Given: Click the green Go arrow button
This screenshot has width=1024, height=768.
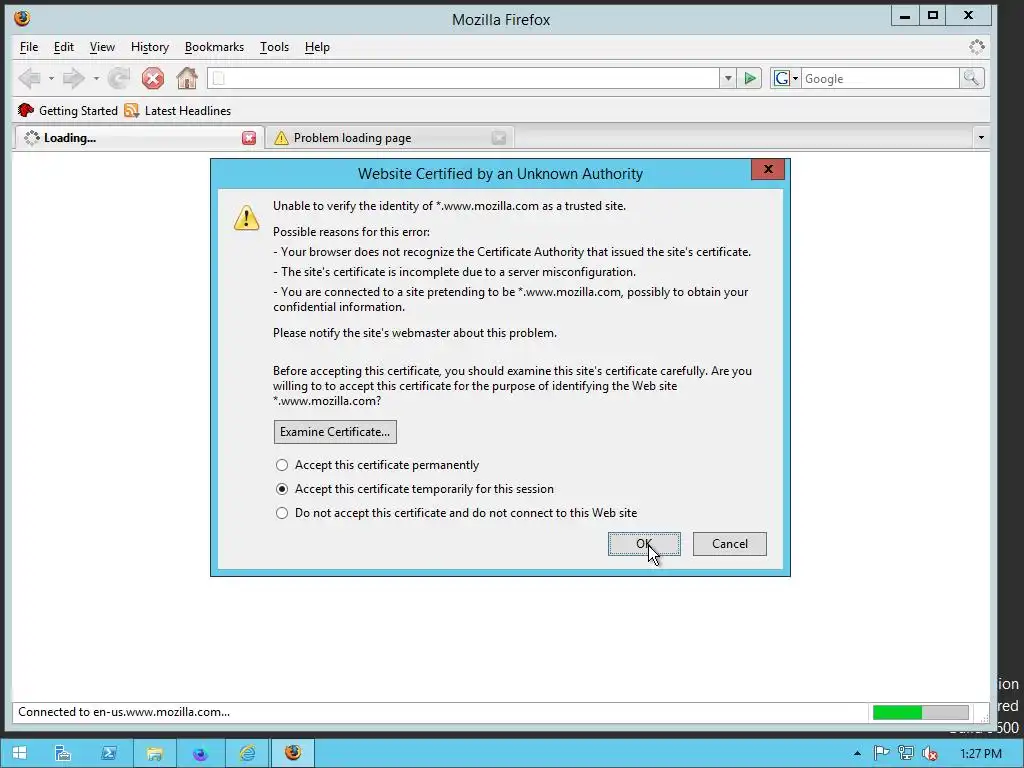Looking at the screenshot, I should point(750,78).
